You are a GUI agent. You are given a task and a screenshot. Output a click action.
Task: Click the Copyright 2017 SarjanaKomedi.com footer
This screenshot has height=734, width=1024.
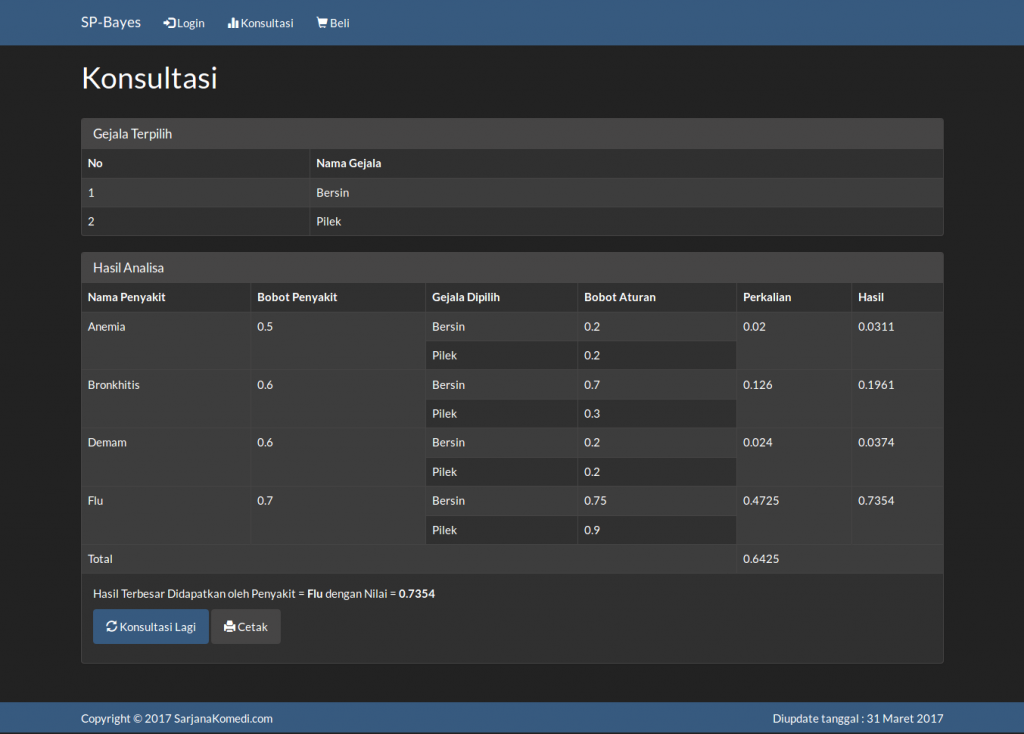(x=177, y=718)
